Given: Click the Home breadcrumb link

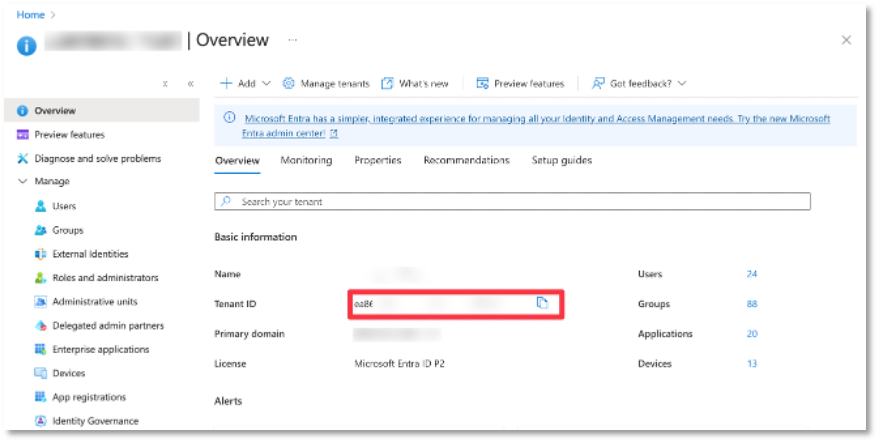Looking at the screenshot, I should (30, 15).
